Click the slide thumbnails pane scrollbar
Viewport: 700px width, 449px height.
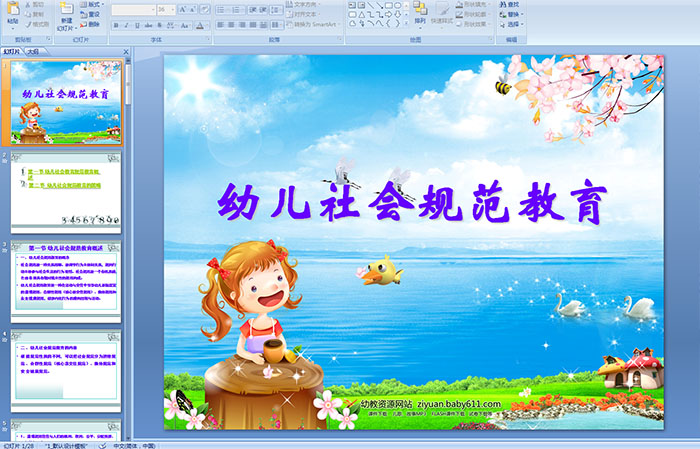pyautogui.click(x=129, y=83)
